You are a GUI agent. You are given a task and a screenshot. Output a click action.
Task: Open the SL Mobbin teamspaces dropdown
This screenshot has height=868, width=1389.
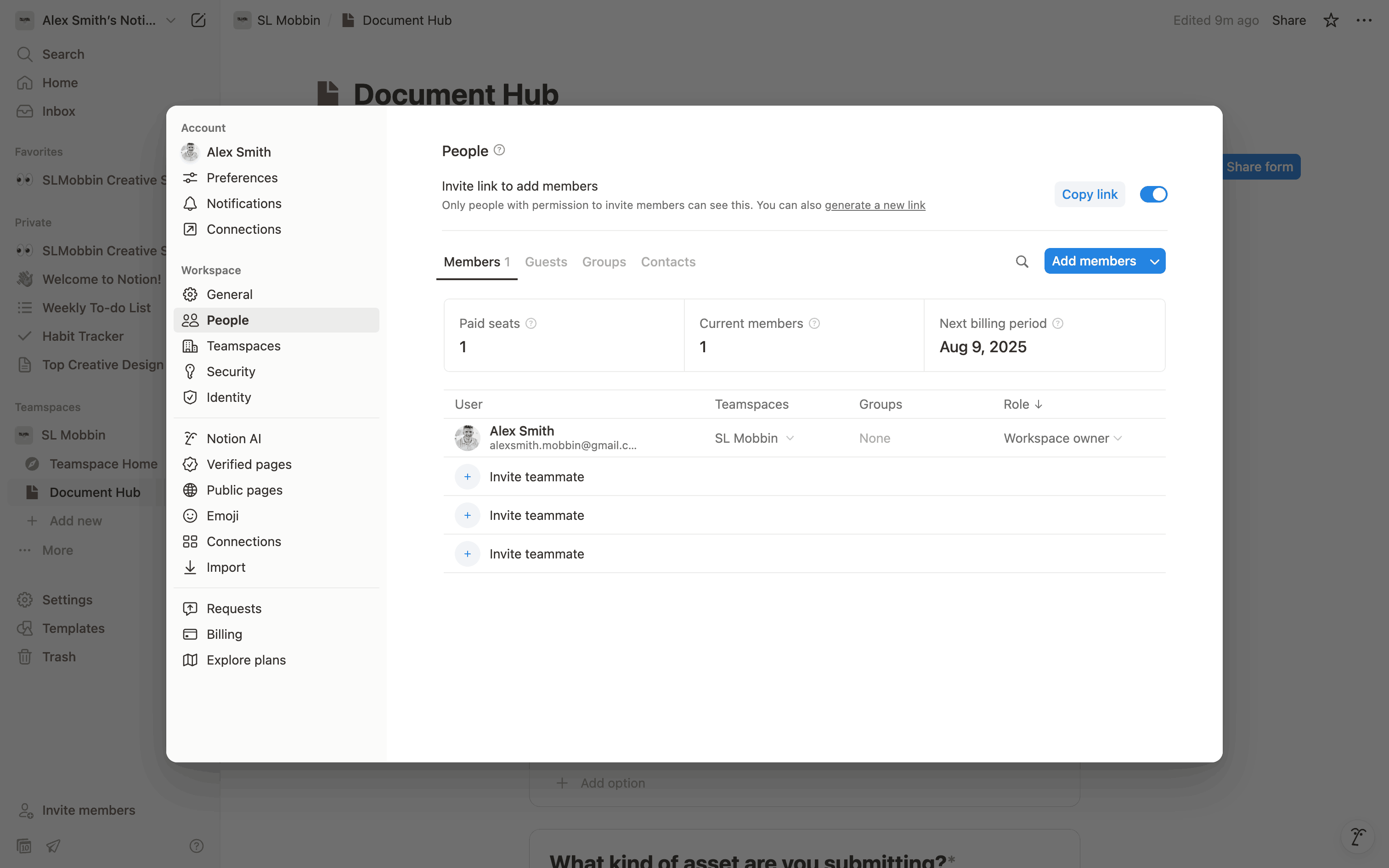tap(754, 439)
